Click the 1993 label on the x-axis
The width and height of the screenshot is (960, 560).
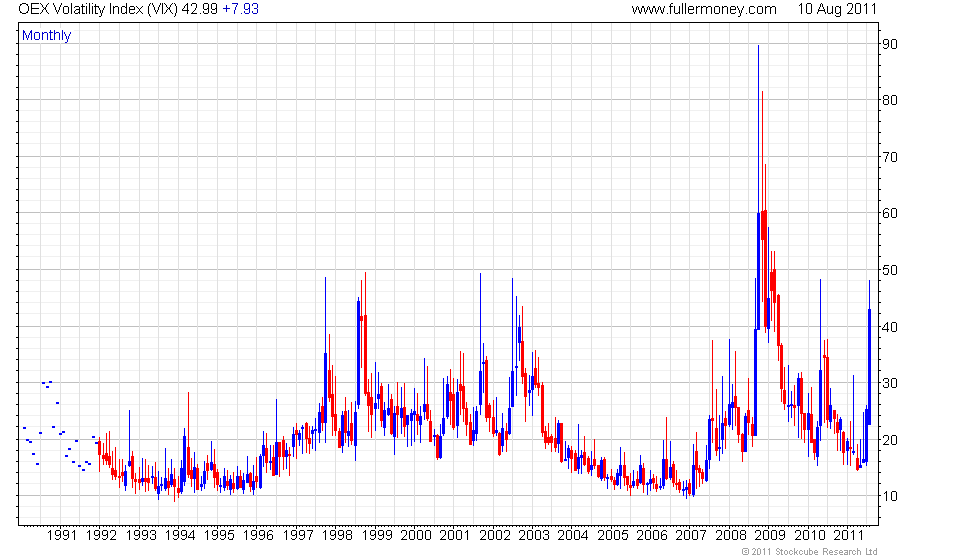(141, 536)
